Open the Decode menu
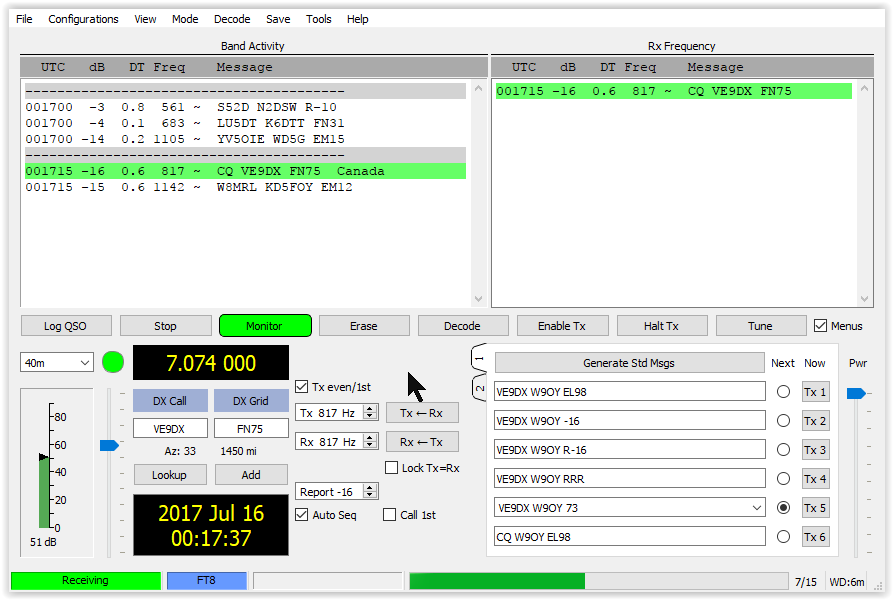The width and height of the screenshot is (893, 600). 231,18
